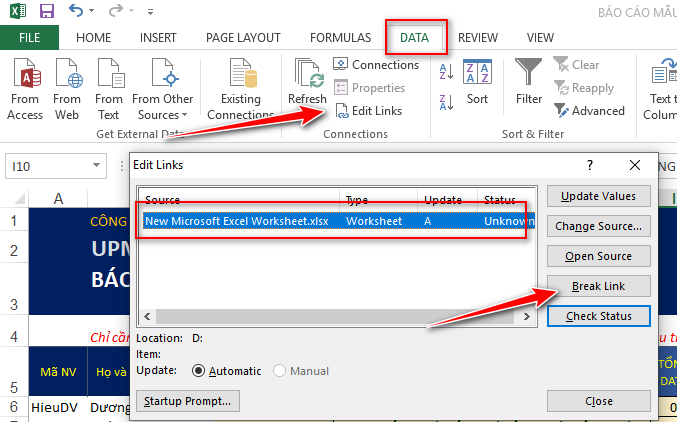Click the Name Box showing I10
Image resolution: width=677 pixels, height=422 pixels.
(x=47, y=166)
